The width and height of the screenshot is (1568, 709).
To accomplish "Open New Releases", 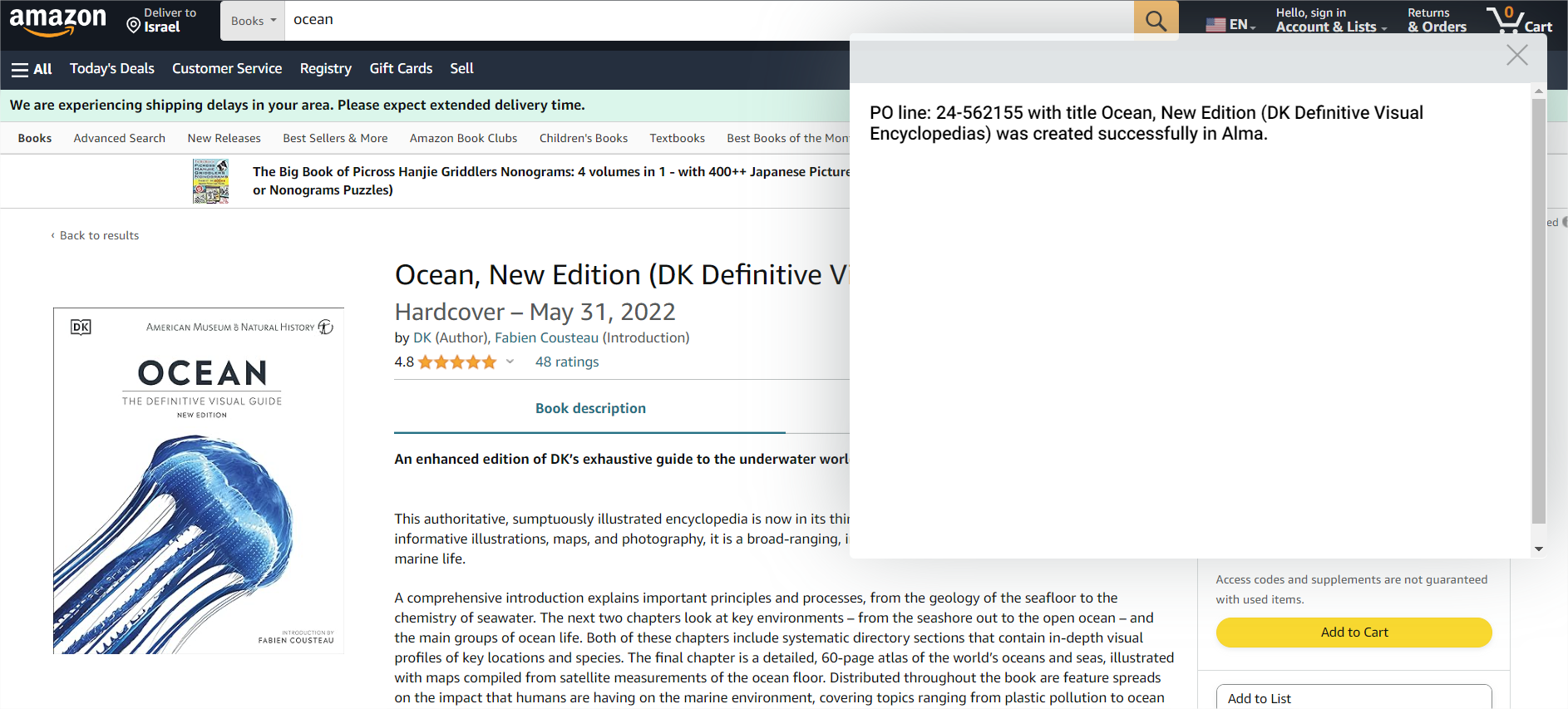I will 224,138.
